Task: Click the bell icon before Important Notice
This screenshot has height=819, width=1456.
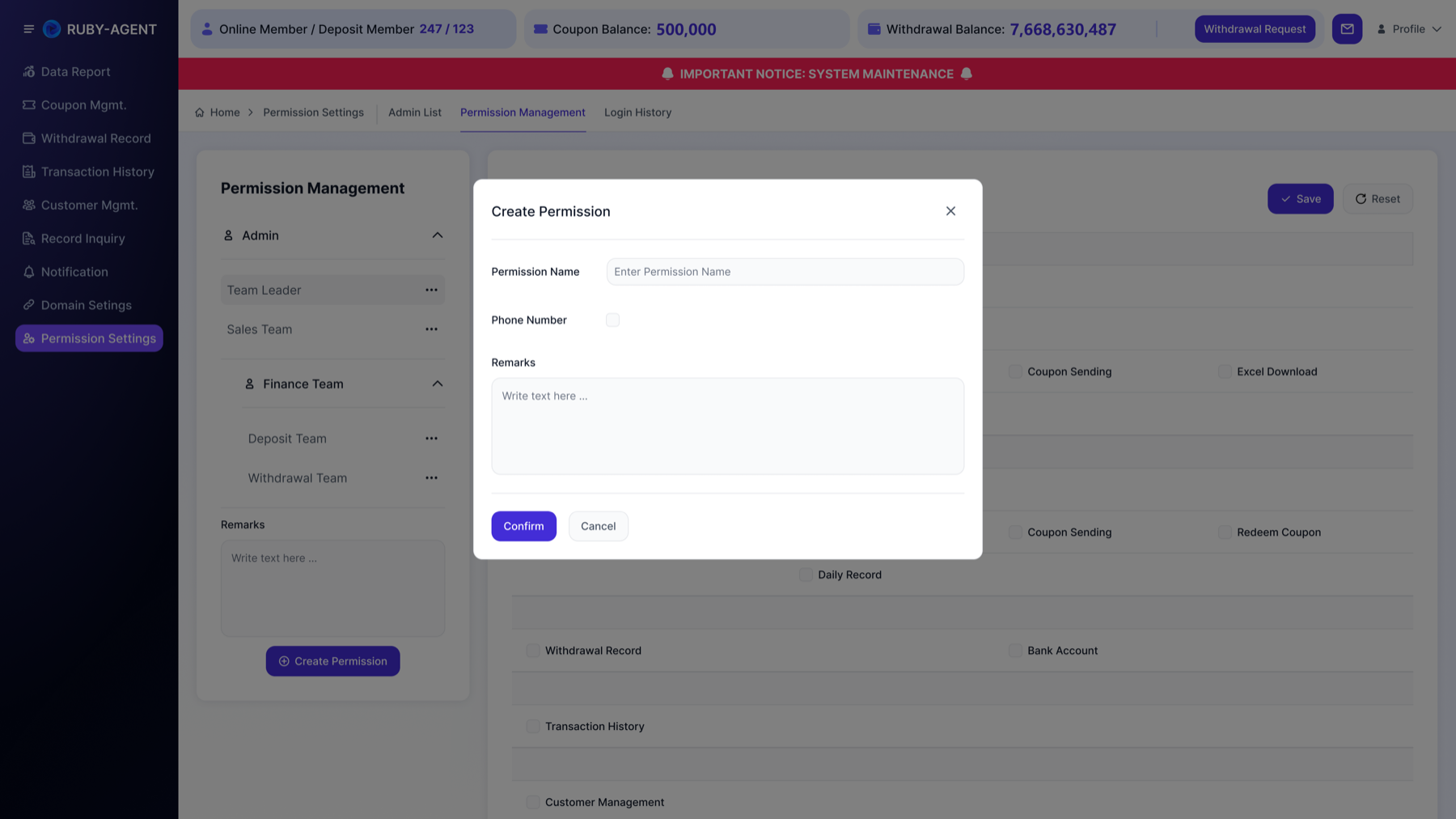Action: [667, 74]
